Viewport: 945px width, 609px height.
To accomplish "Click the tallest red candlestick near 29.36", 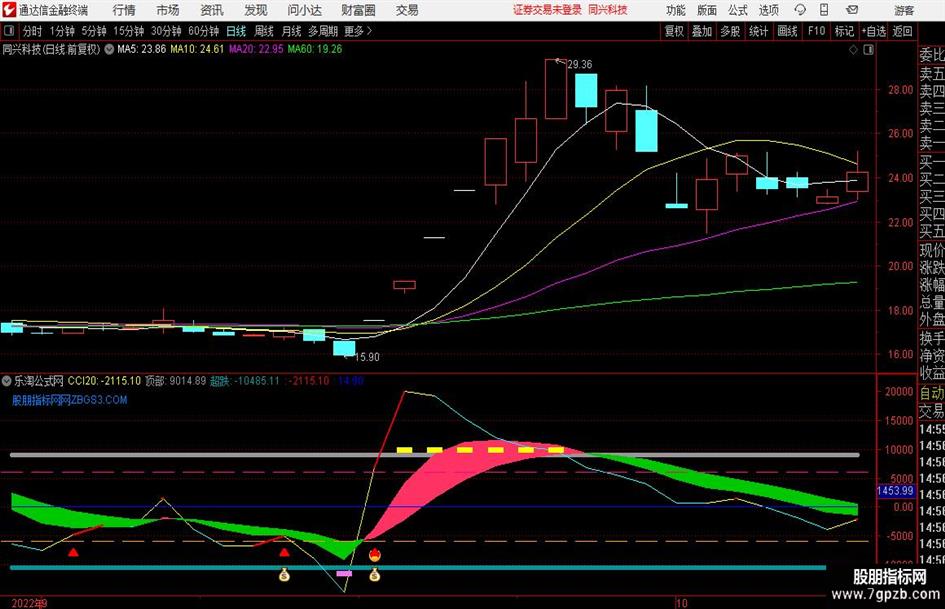I will click(556, 89).
